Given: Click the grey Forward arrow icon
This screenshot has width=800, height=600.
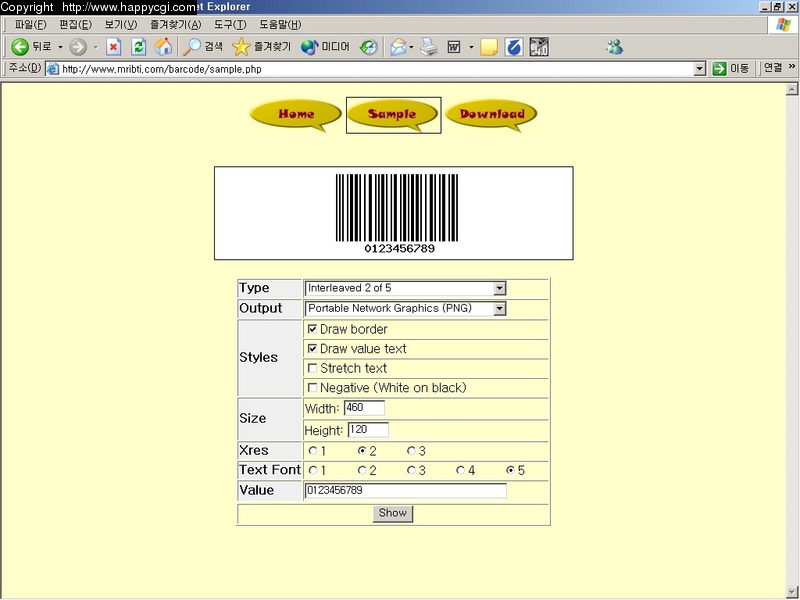Looking at the screenshot, I should 78,47.
